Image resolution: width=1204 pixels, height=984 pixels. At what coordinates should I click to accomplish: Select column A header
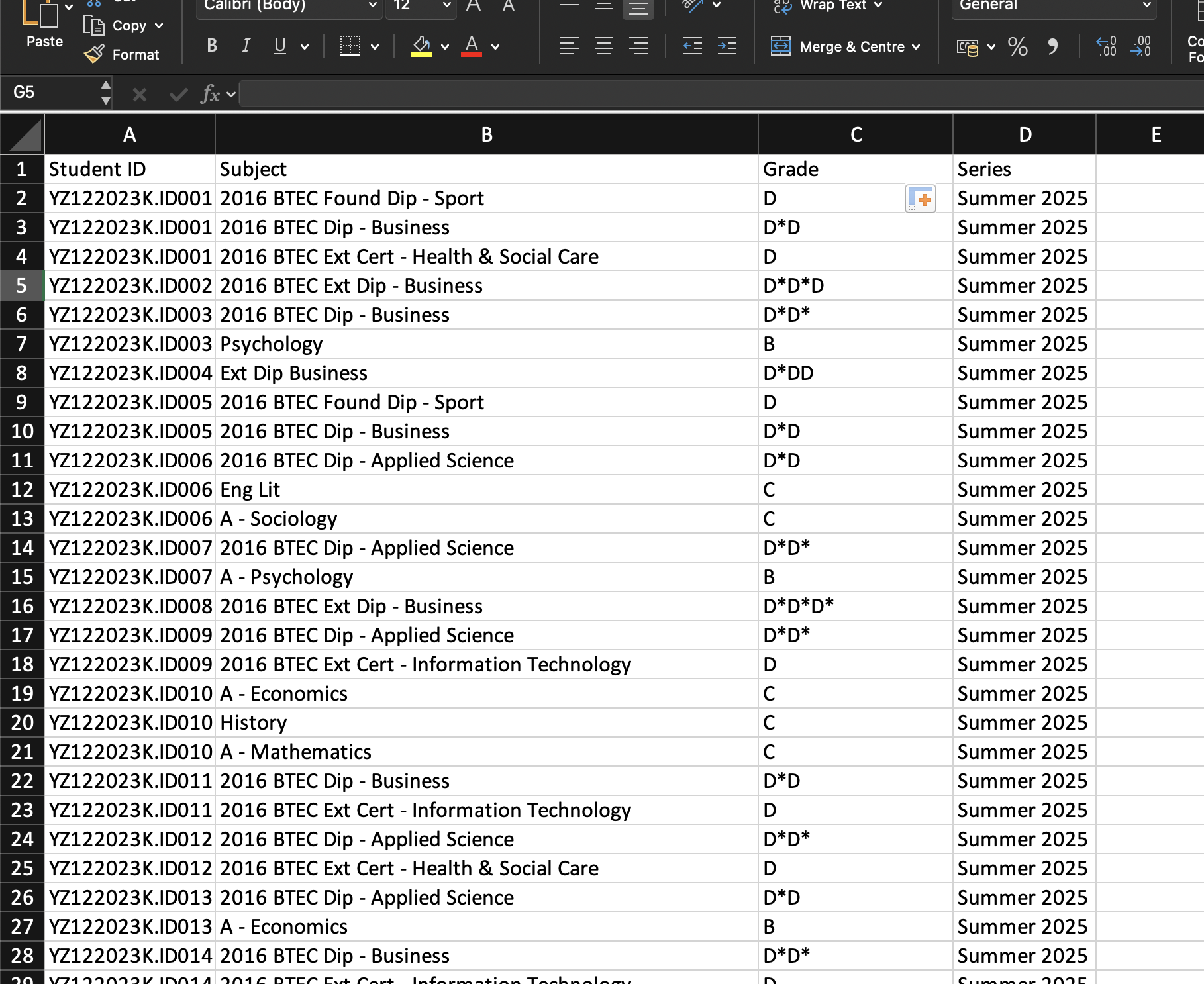[130, 134]
